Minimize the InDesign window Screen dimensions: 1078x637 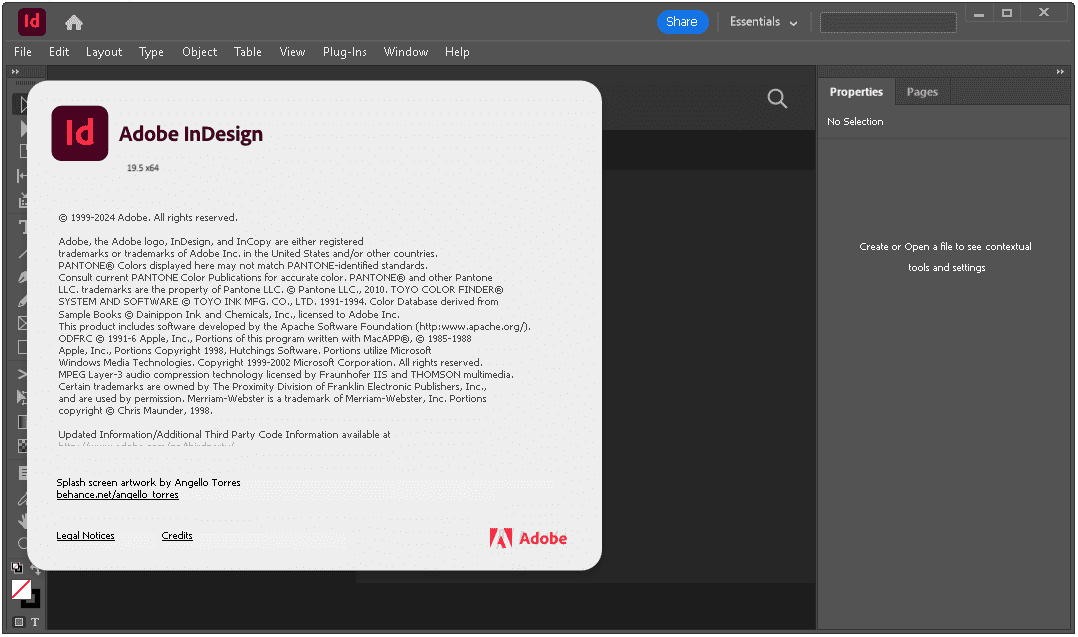(978, 14)
